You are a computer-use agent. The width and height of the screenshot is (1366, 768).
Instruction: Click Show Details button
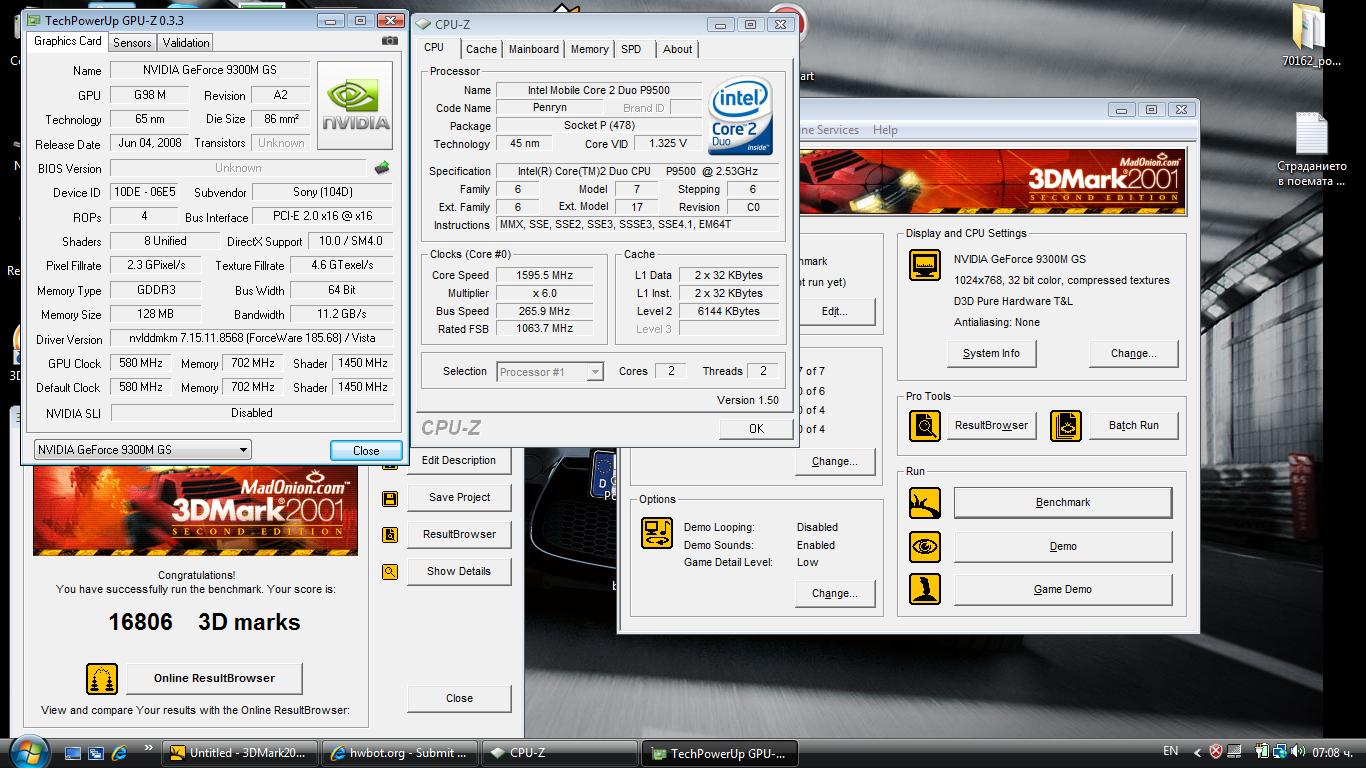tap(459, 571)
